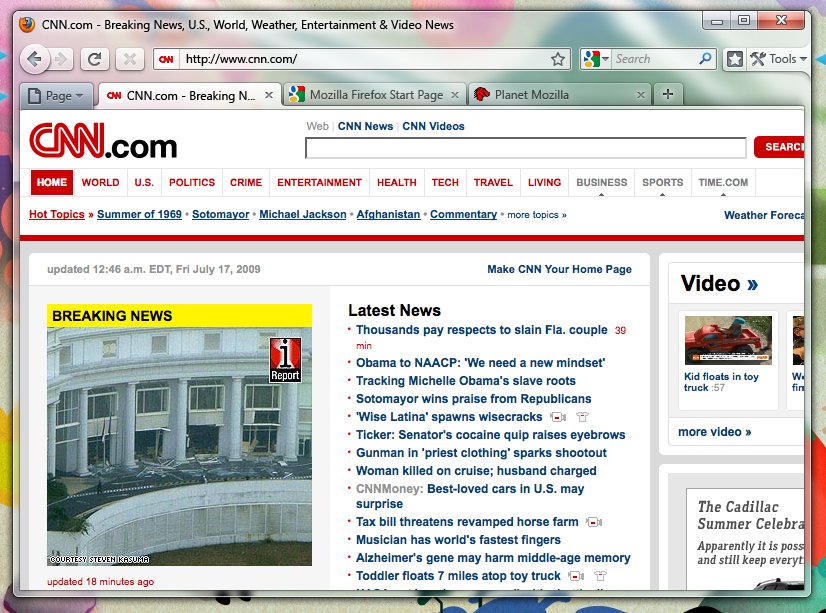The image size is (826, 613).
Task: Click the Stop loading X button
Action: tap(130, 59)
